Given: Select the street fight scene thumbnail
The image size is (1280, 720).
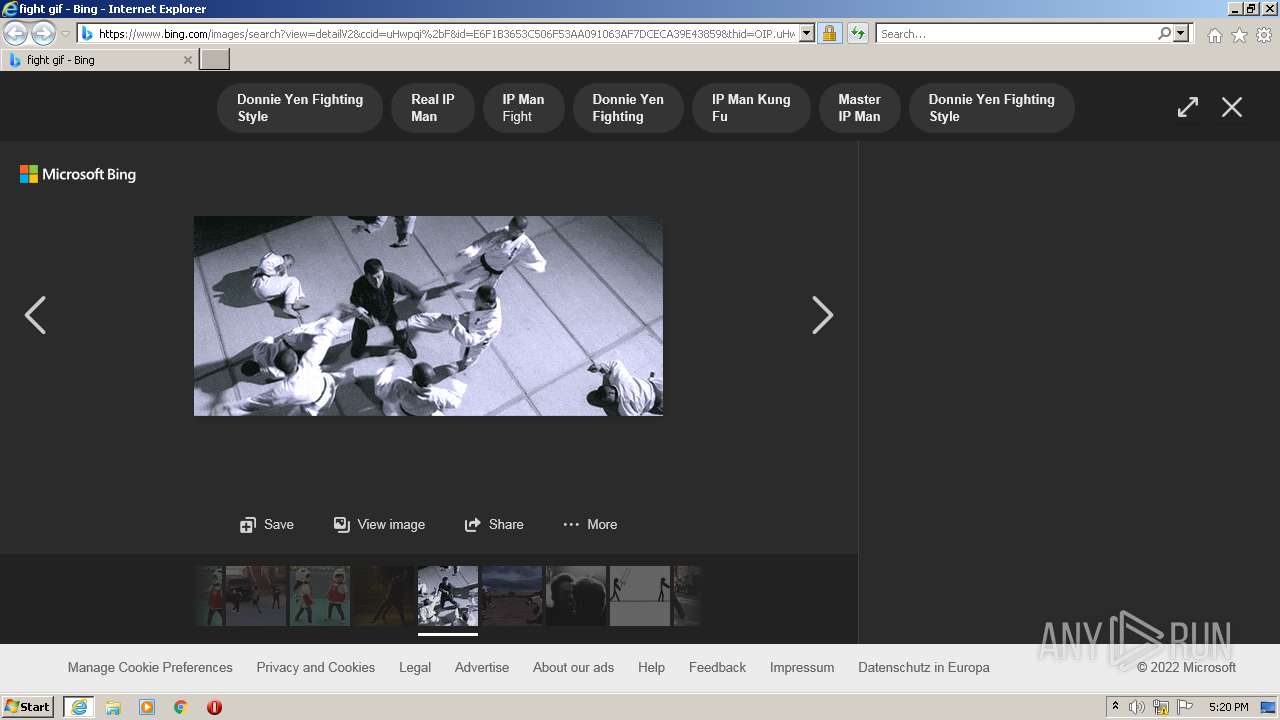Looking at the screenshot, I should [x=256, y=596].
